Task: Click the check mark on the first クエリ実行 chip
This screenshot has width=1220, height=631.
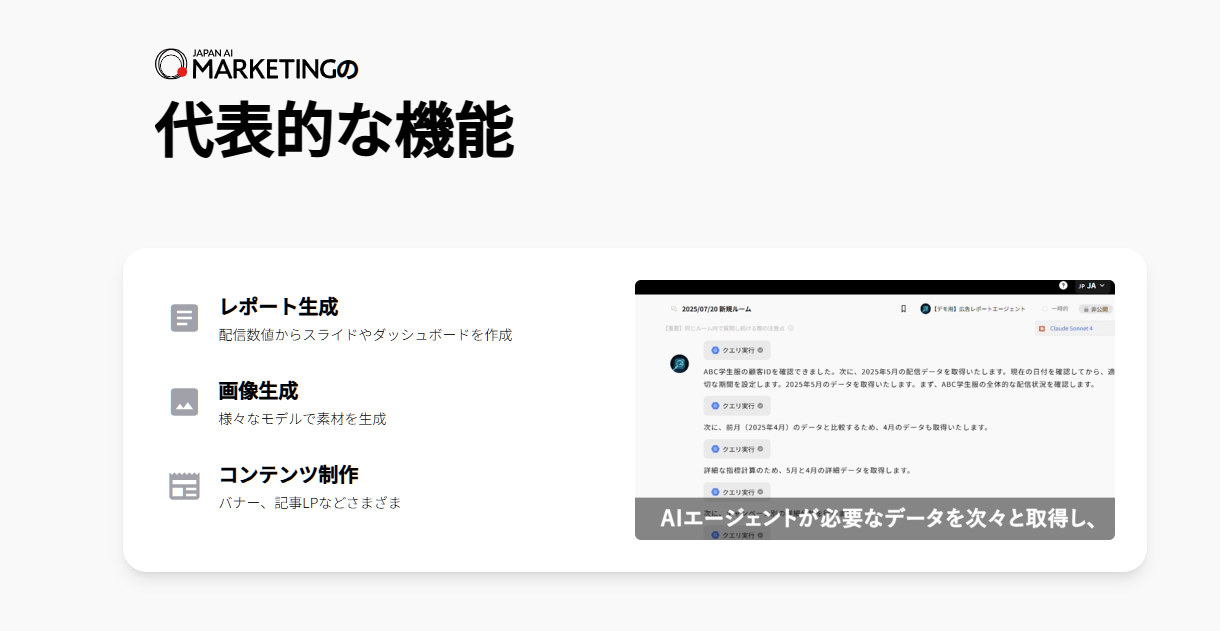Action: tap(761, 350)
